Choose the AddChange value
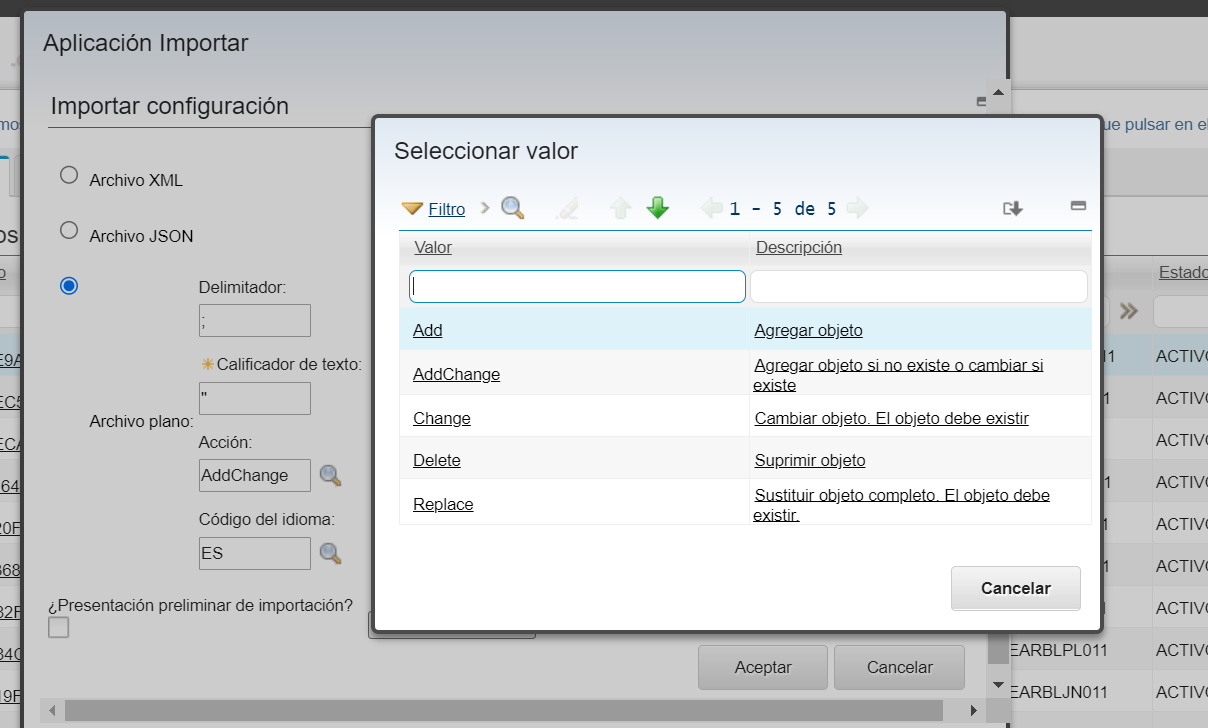 pos(456,375)
